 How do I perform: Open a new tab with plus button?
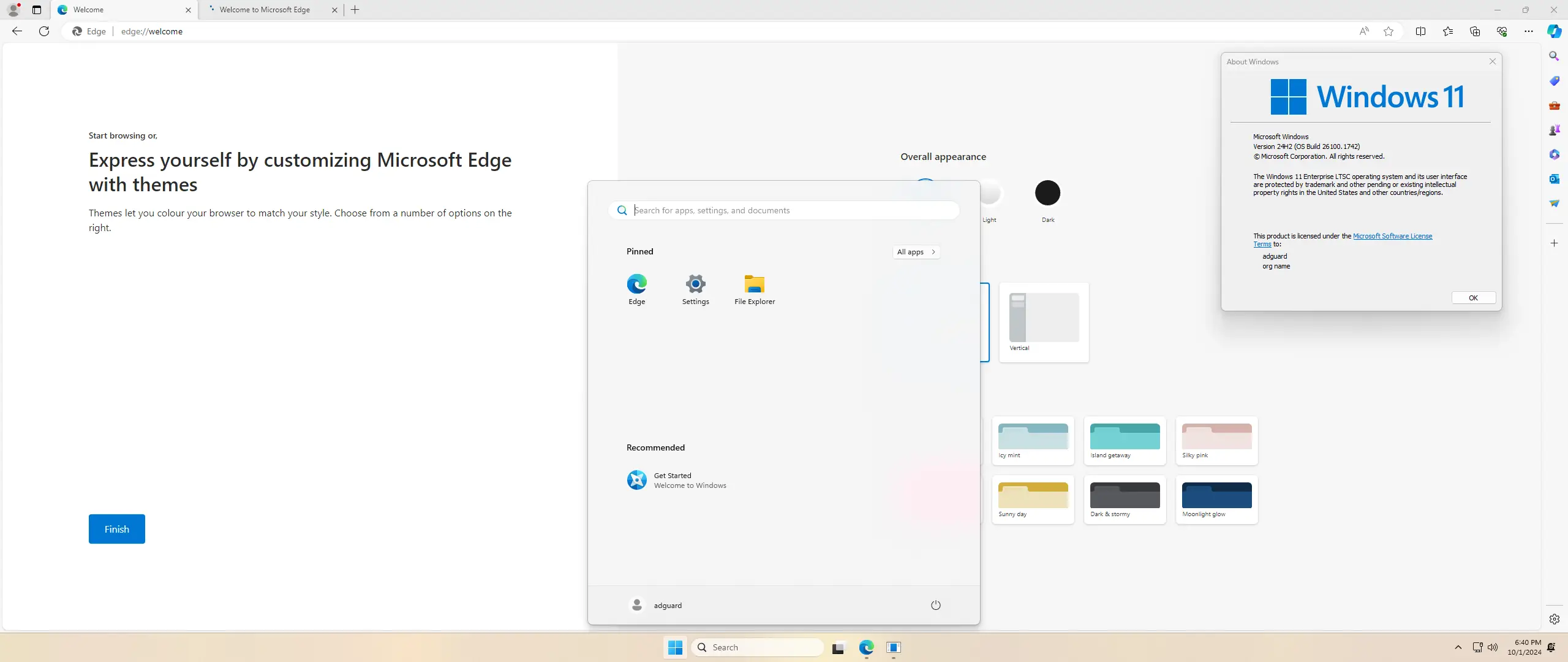(355, 10)
